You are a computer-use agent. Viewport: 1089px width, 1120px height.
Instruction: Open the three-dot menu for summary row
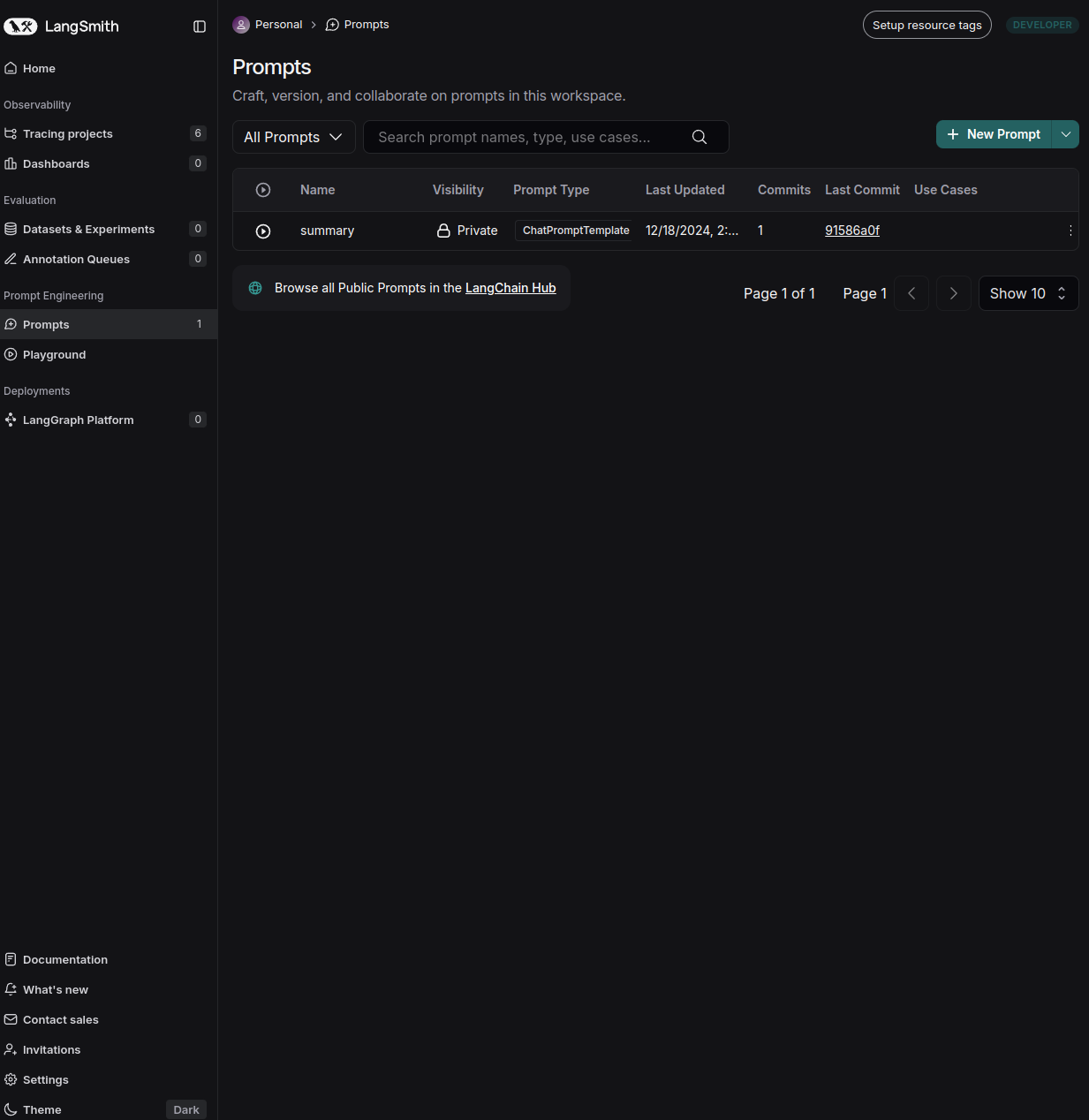[1070, 231]
